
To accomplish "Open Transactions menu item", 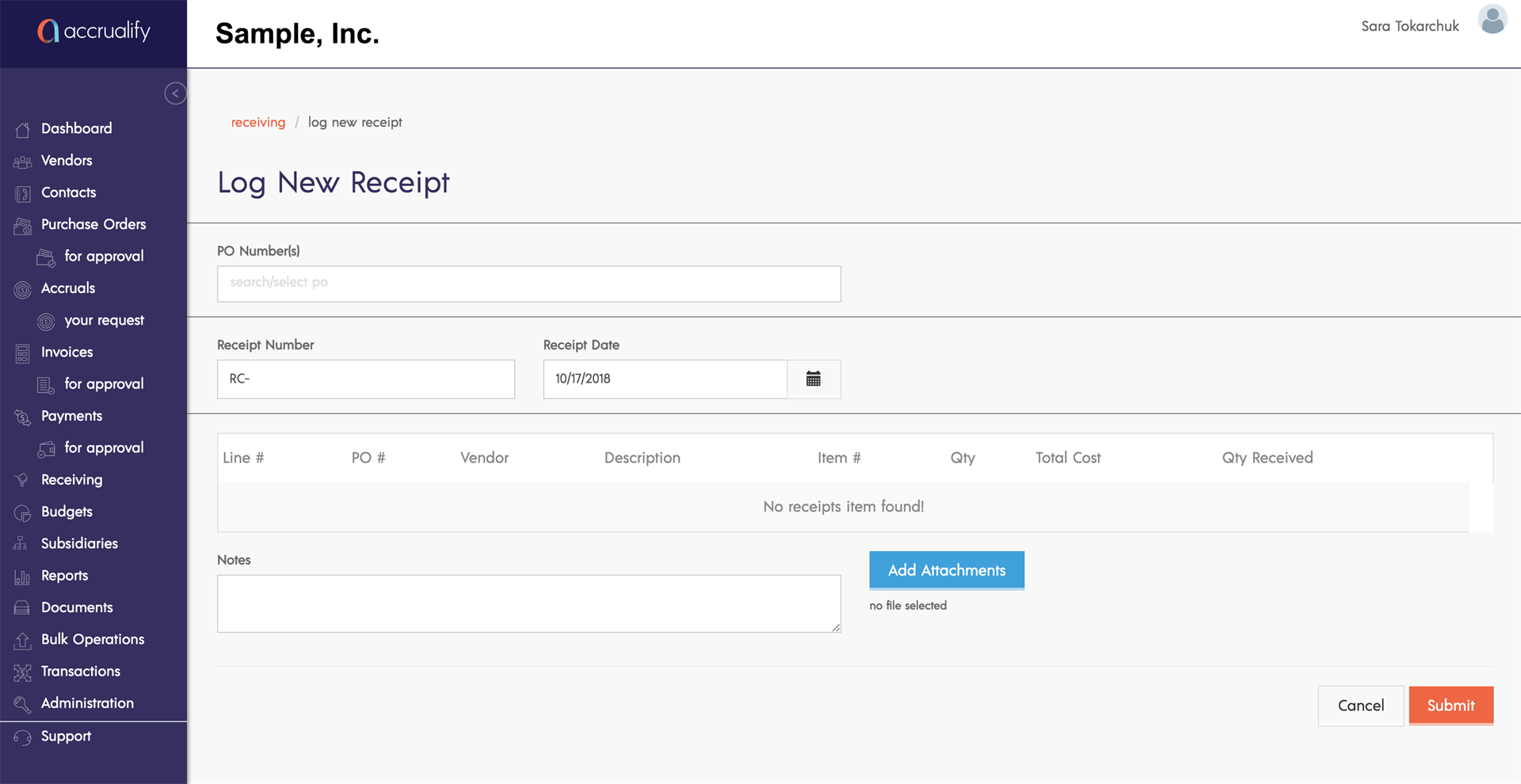I will tap(81, 671).
